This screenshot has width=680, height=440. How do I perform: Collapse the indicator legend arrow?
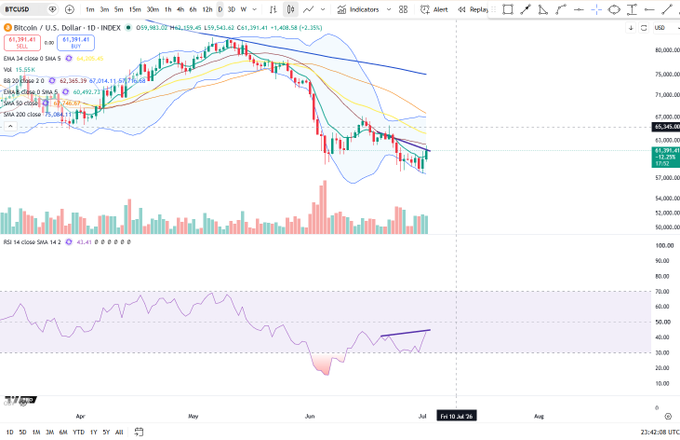click(x=10, y=126)
